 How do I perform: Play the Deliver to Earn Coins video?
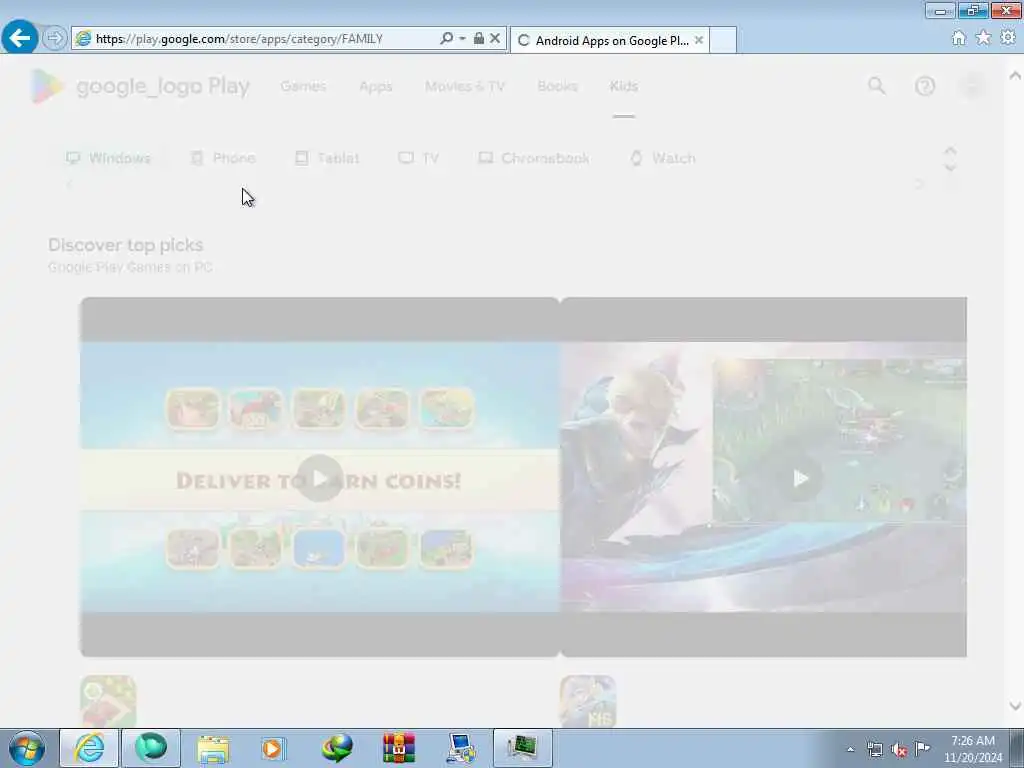[x=319, y=478]
